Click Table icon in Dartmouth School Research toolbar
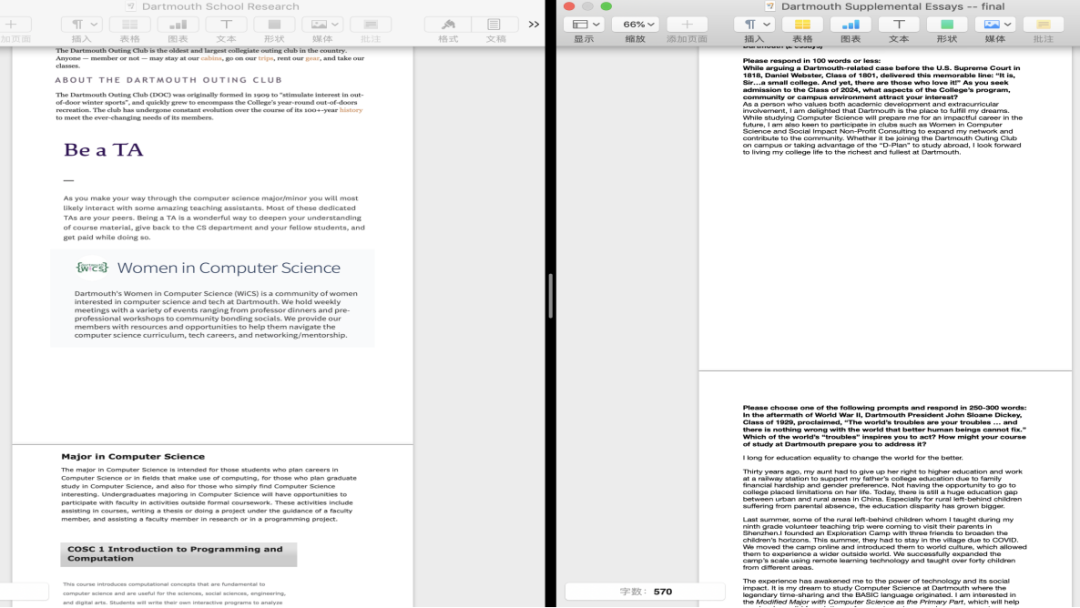Image resolution: width=1080 pixels, height=608 pixels. coord(130,25)
